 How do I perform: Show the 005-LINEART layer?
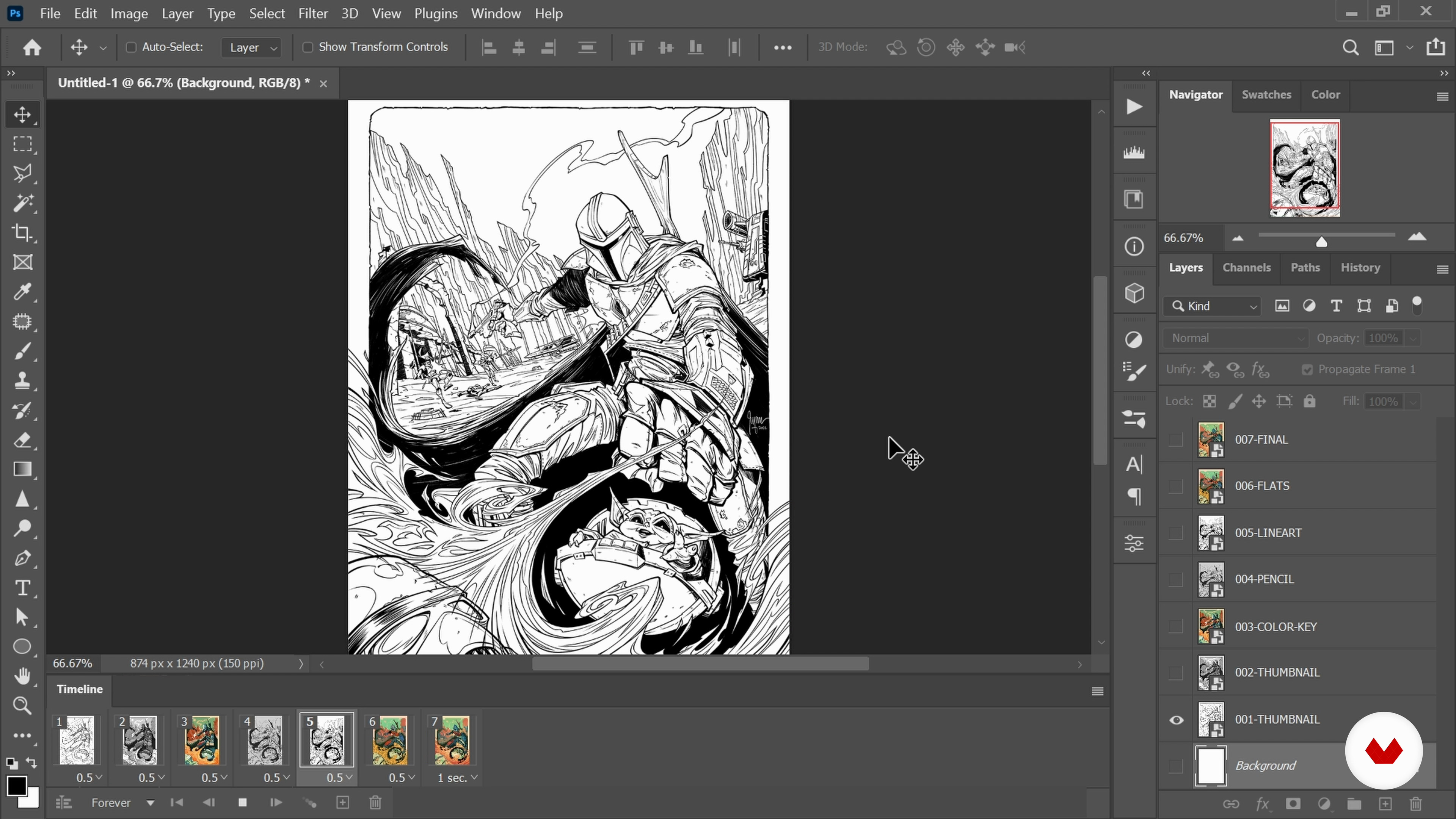(x=1176, y=533)
